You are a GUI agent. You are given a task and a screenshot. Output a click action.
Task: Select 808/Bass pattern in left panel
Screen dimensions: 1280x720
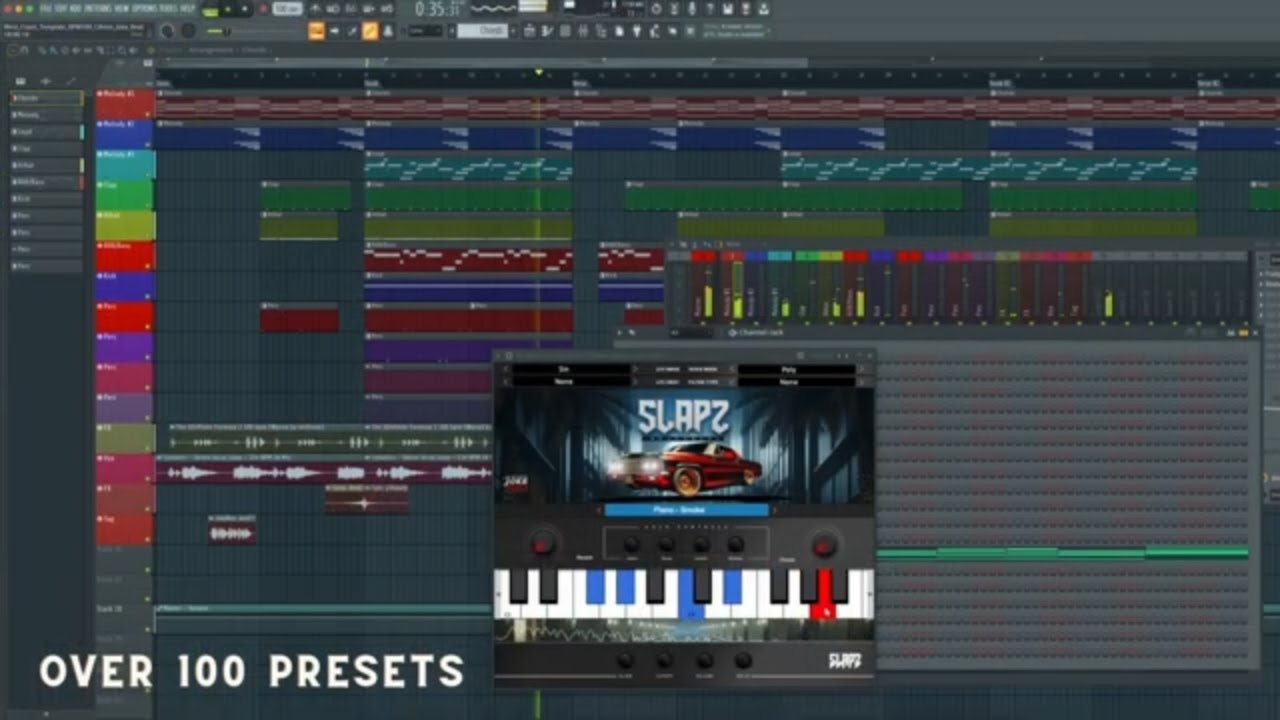tap(47, 182)
